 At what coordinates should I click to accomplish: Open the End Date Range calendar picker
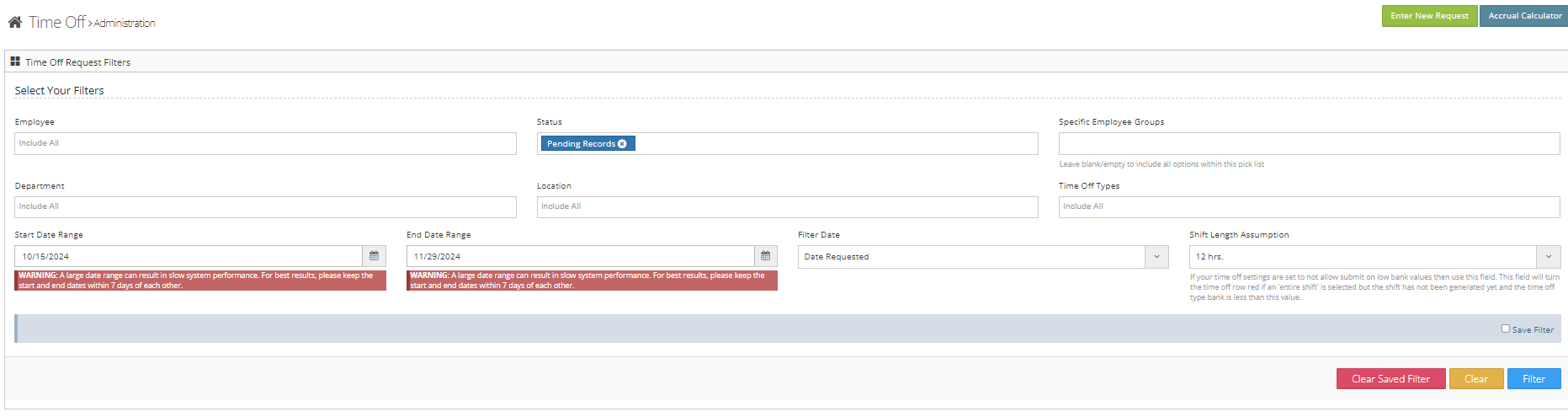coord(765,256)
